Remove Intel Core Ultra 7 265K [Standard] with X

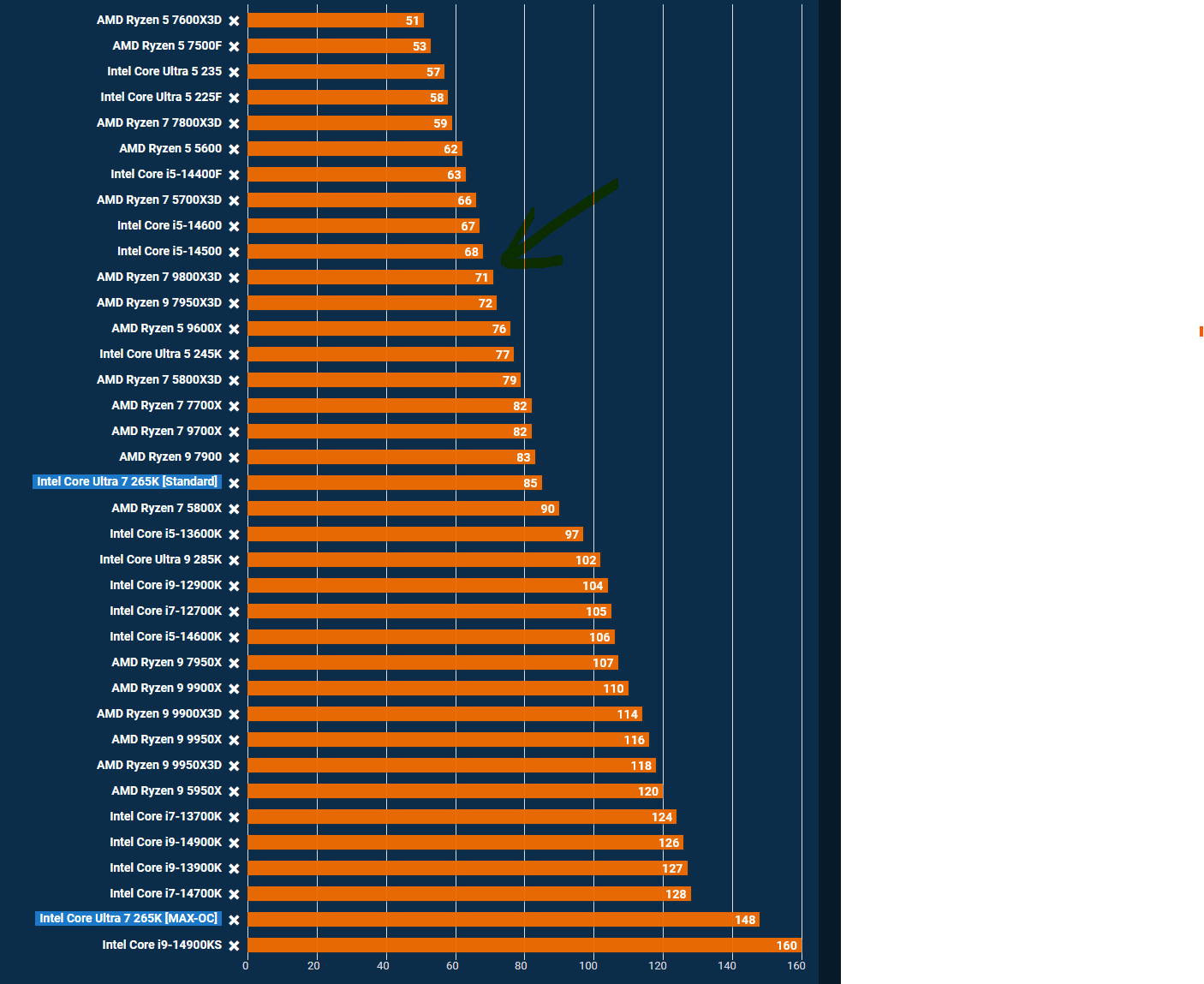tap(234, 483)
